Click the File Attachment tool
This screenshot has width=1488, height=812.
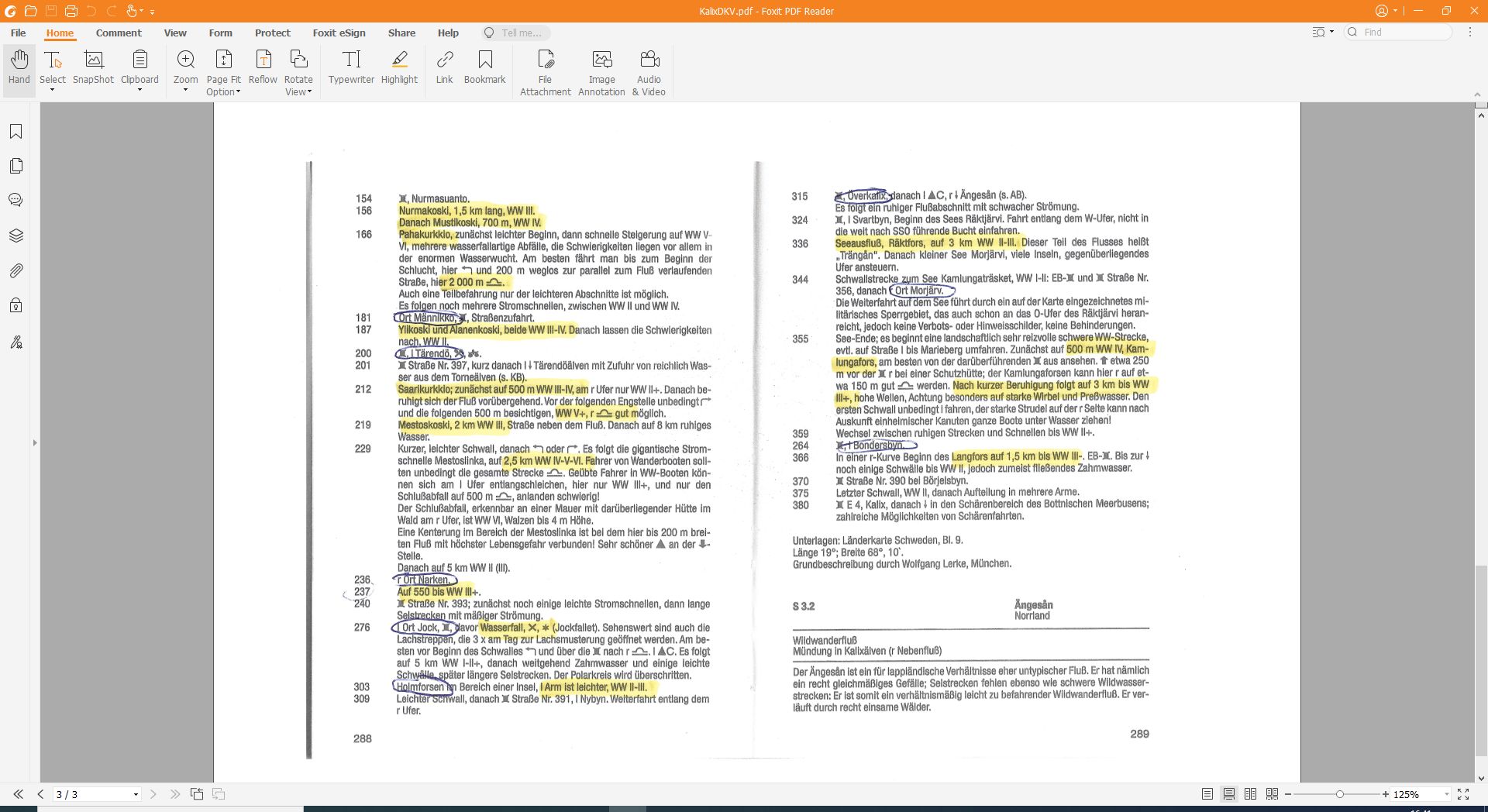546,73
